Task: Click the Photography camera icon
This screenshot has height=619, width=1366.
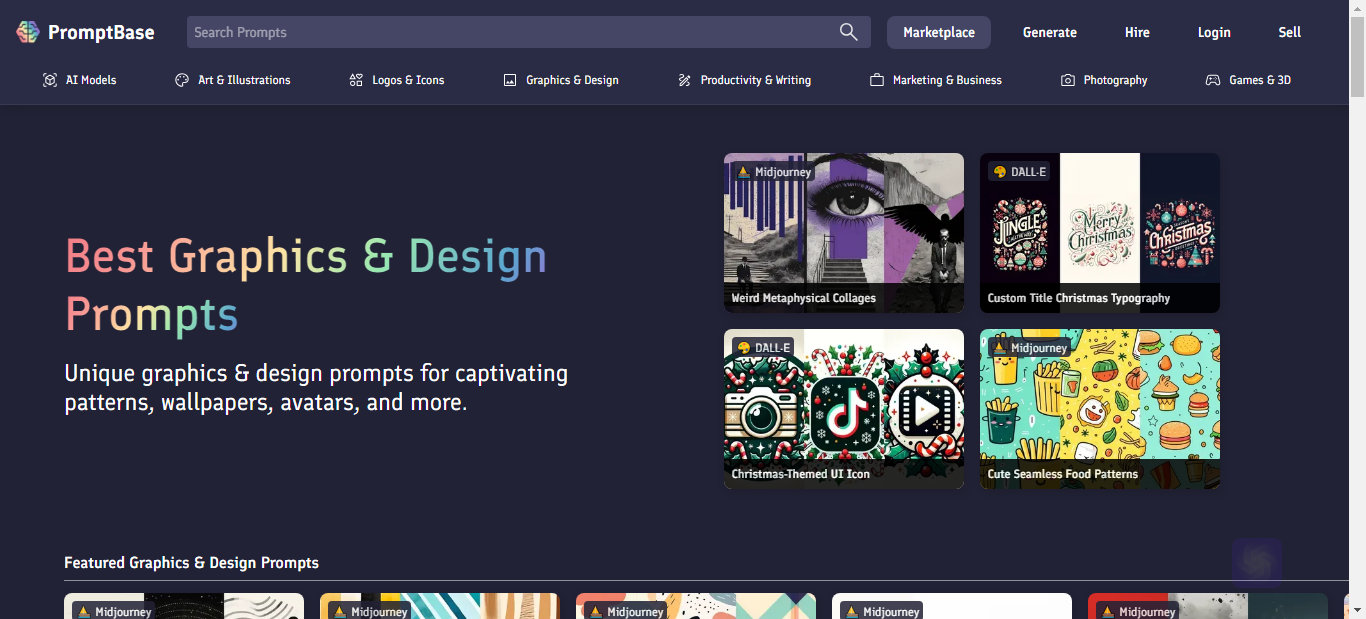Action: coord(1068,80)
